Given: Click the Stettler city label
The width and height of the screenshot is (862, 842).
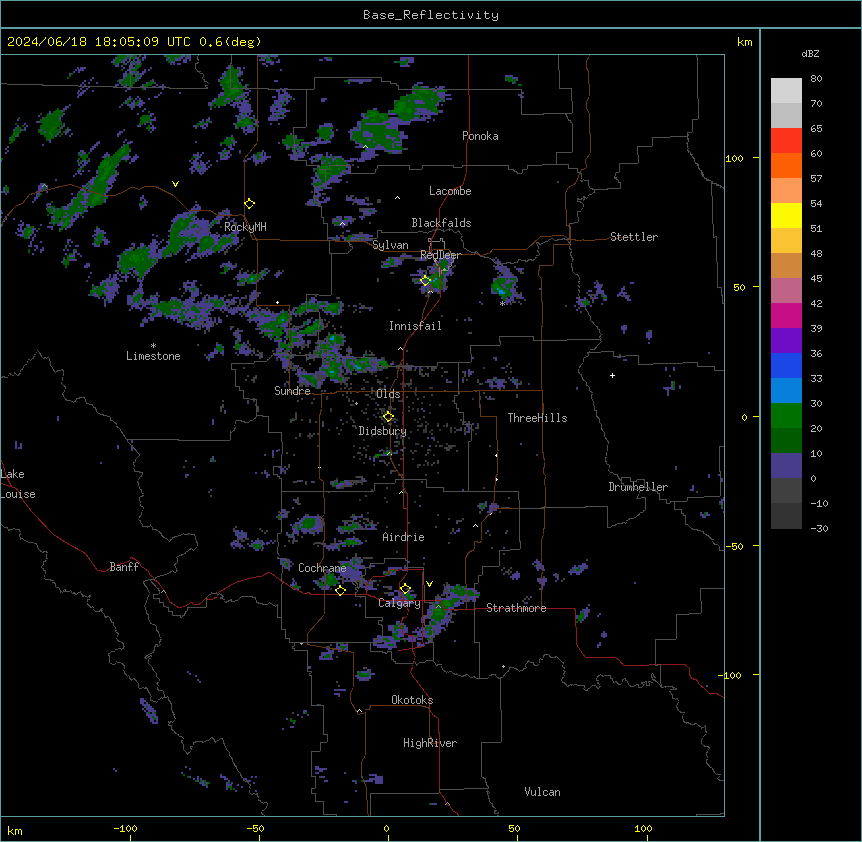Looking at the screenshot, I should [633, 237].
